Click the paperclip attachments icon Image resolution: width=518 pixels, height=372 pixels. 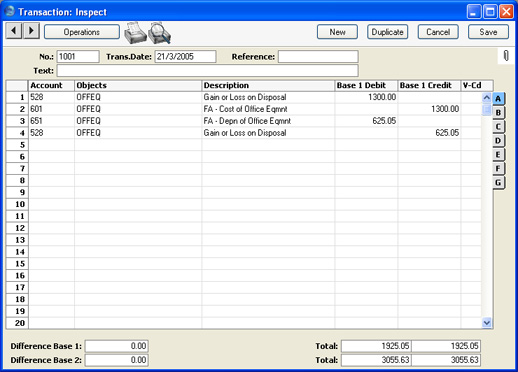(x=506, y=56)
